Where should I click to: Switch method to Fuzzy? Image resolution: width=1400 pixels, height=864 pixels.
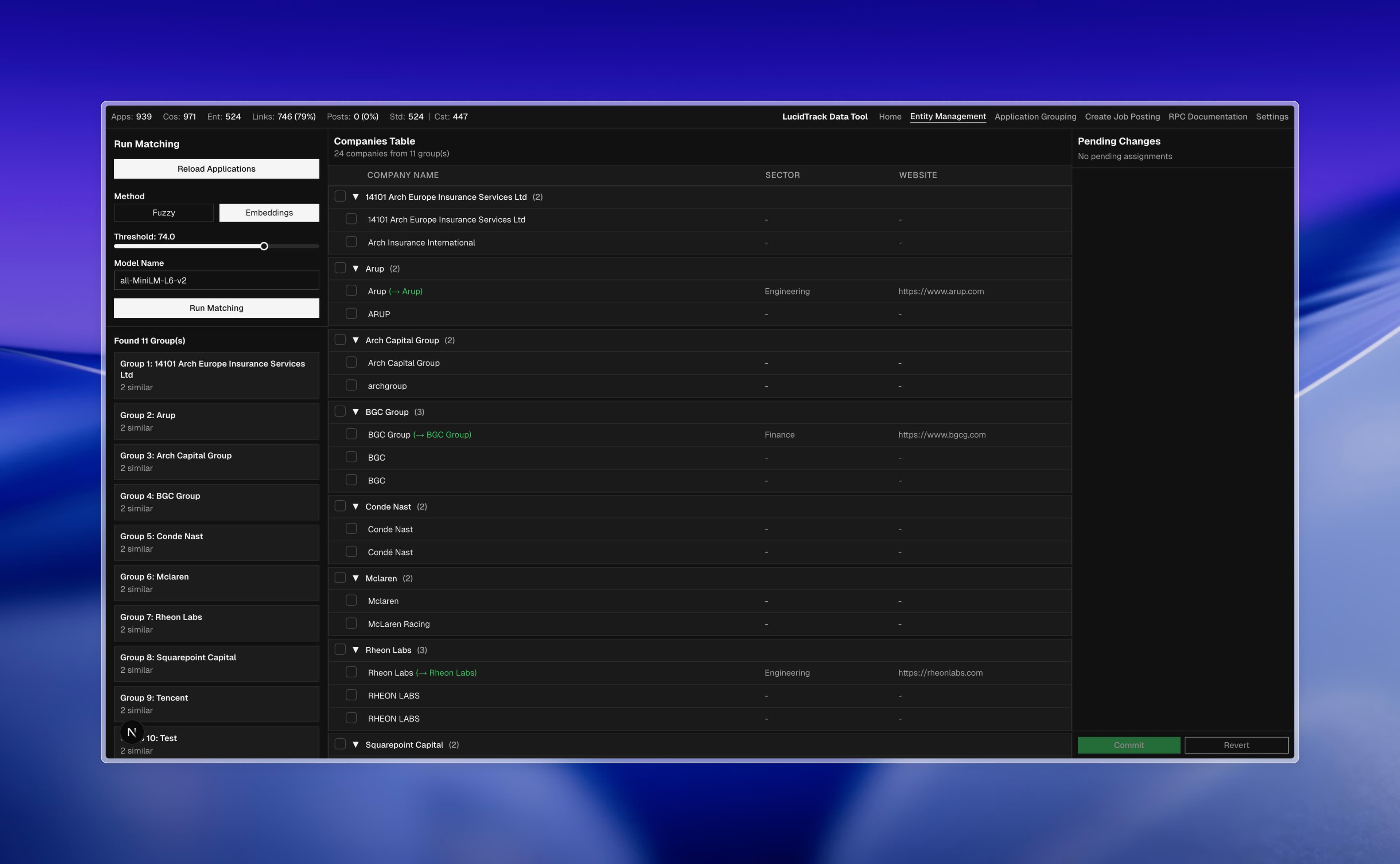(x=163, y=212)
